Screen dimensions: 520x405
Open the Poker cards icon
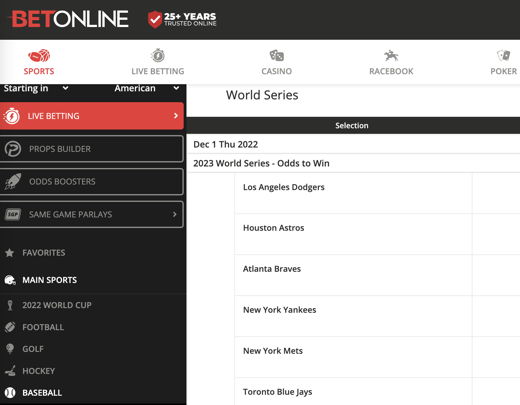[x=503, y=55]
